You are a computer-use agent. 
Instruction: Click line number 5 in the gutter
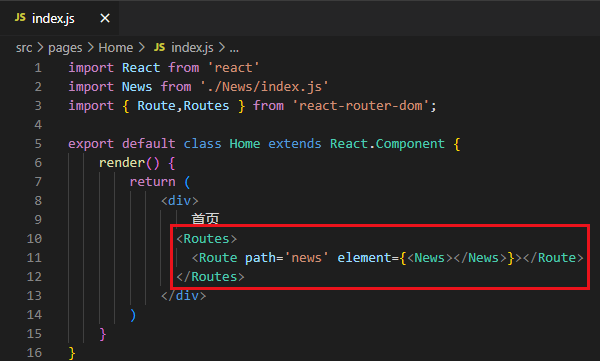click(38, 144)
